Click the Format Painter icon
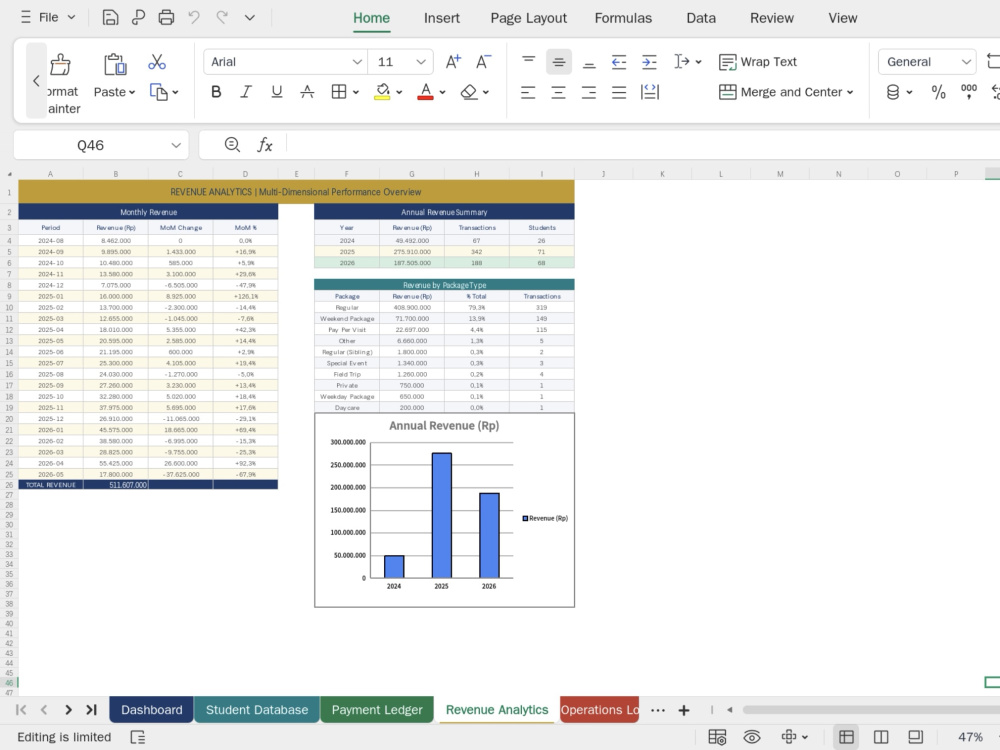Viewport: 1000px width, 750px height. tap(60, 64)
